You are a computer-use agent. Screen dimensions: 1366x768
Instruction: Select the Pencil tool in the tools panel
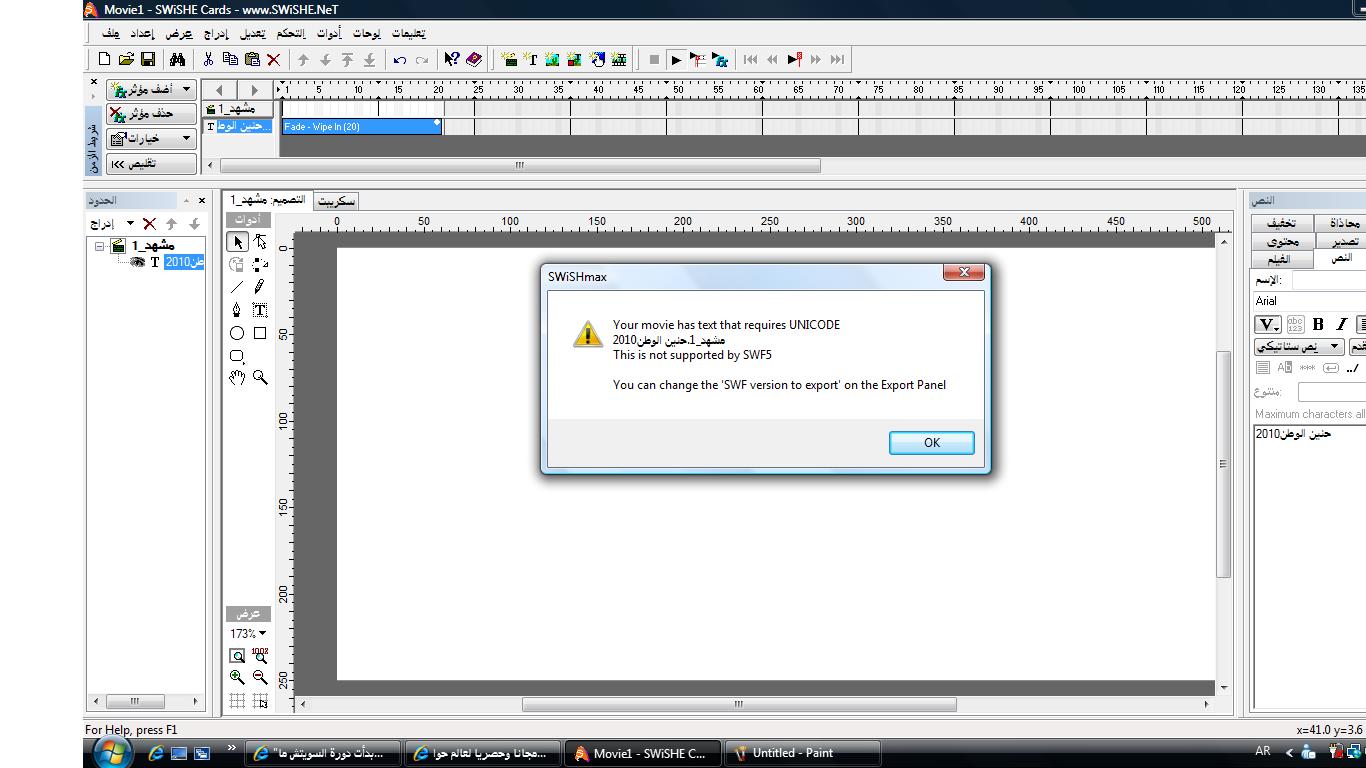click(260, 287)
